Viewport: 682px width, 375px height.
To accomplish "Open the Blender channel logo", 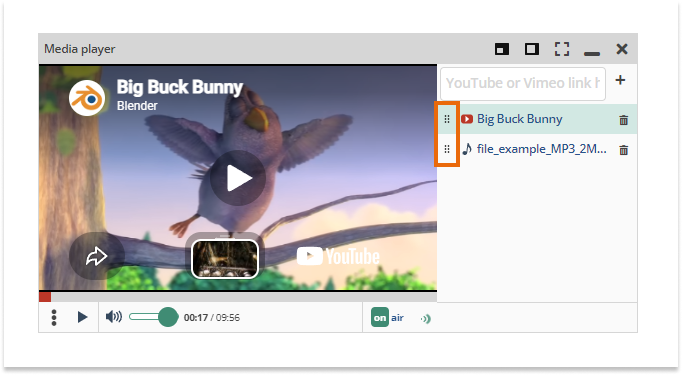I will 87,98.
